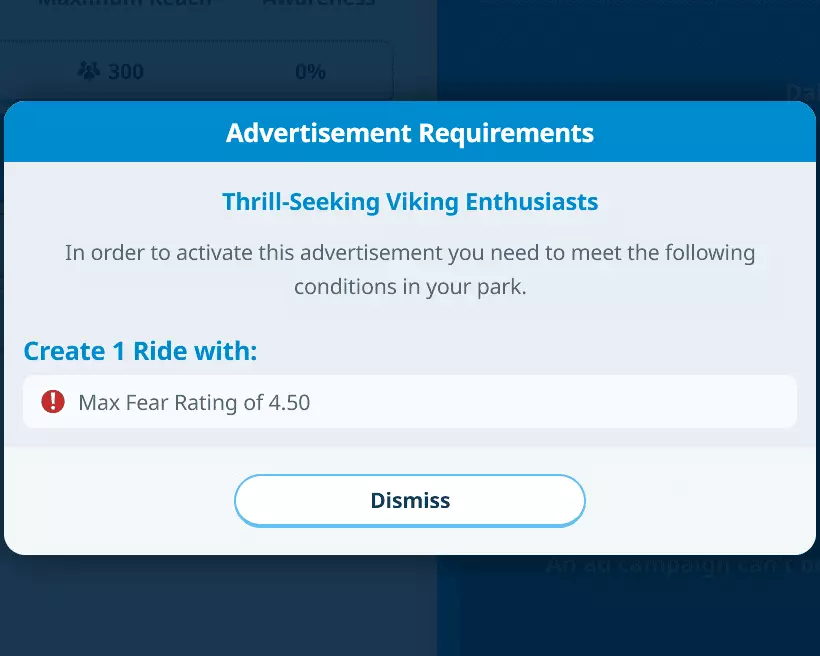Click the red exclamation warning icon
The width and height of the screenshot is (820, 656).
(52, 402)
